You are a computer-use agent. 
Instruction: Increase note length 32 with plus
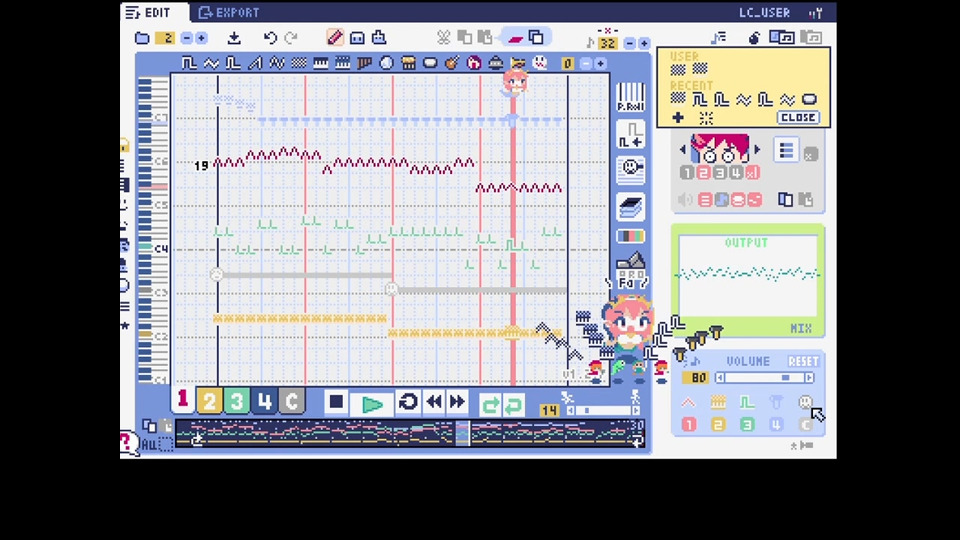[644, 43]
